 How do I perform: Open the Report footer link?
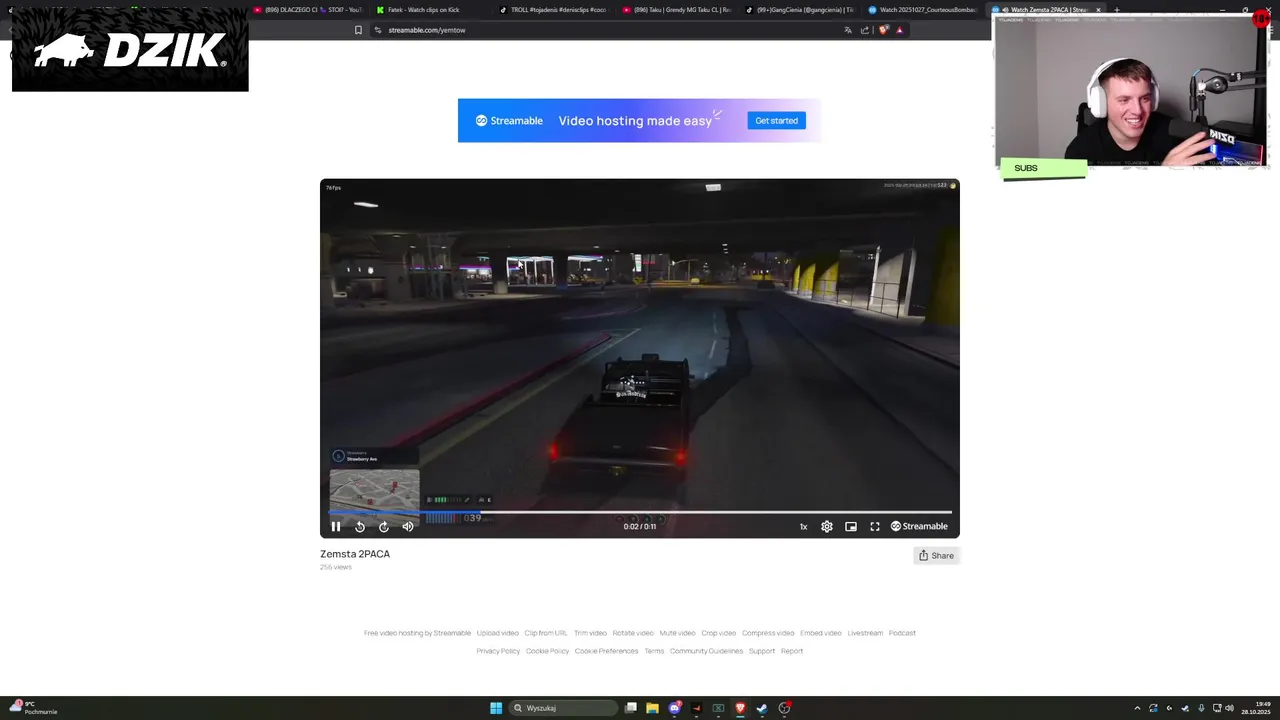[792, 651]
